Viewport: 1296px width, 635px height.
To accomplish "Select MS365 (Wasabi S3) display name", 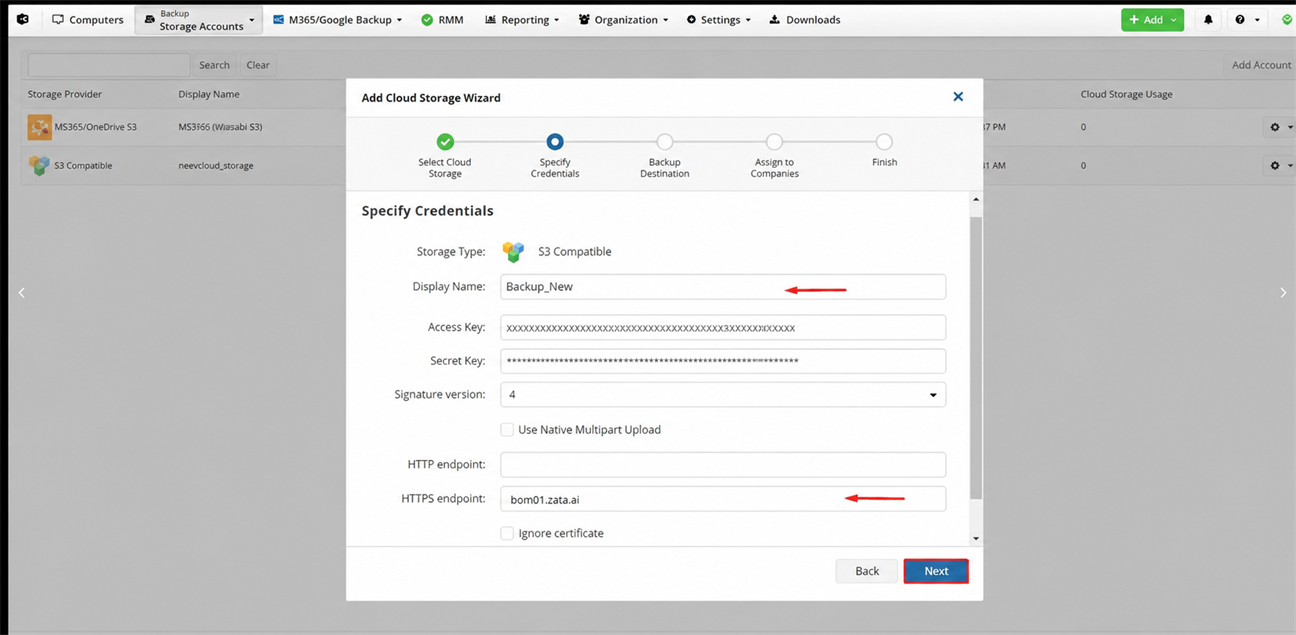I will pos(220,127).
